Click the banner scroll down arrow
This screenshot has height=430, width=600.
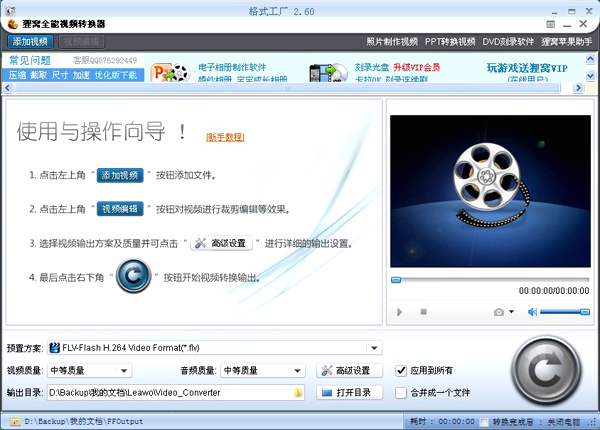pyautogui.click(x=590, y=76)
